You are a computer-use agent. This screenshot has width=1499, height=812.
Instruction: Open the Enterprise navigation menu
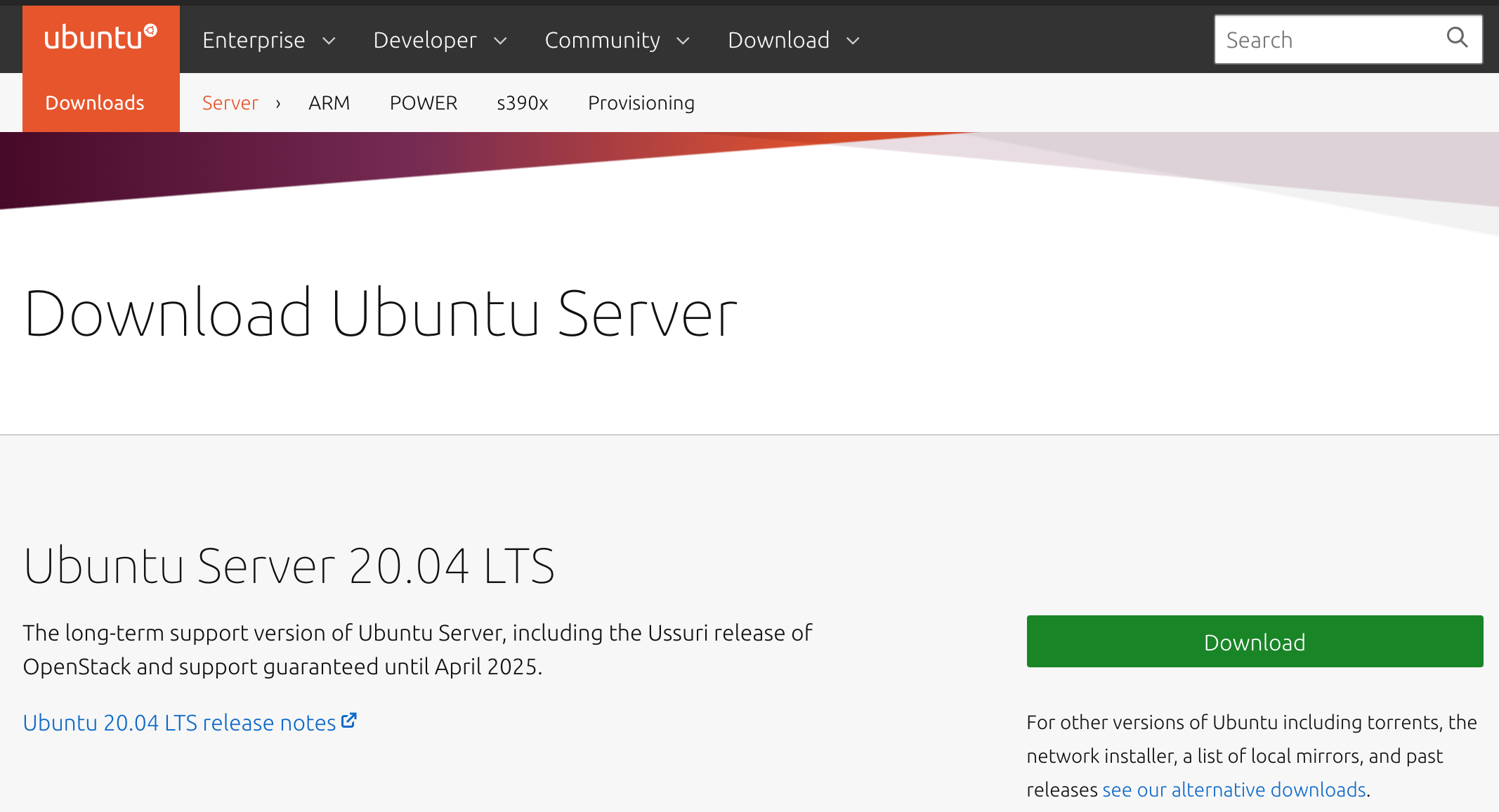pos(254,40)
